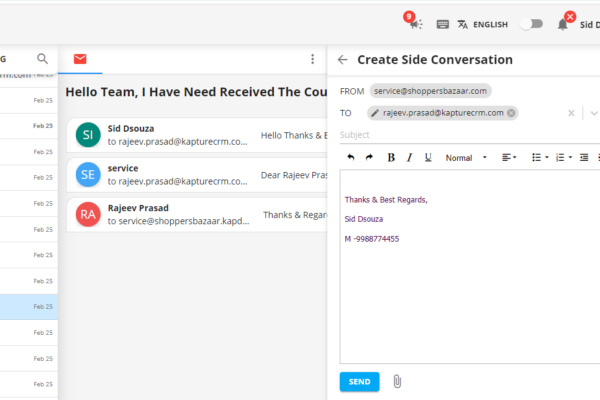Image resolution: width=600 pixels, height=400 pixels.
Task: Open the notifications bell
Action: tap(562, 24)
